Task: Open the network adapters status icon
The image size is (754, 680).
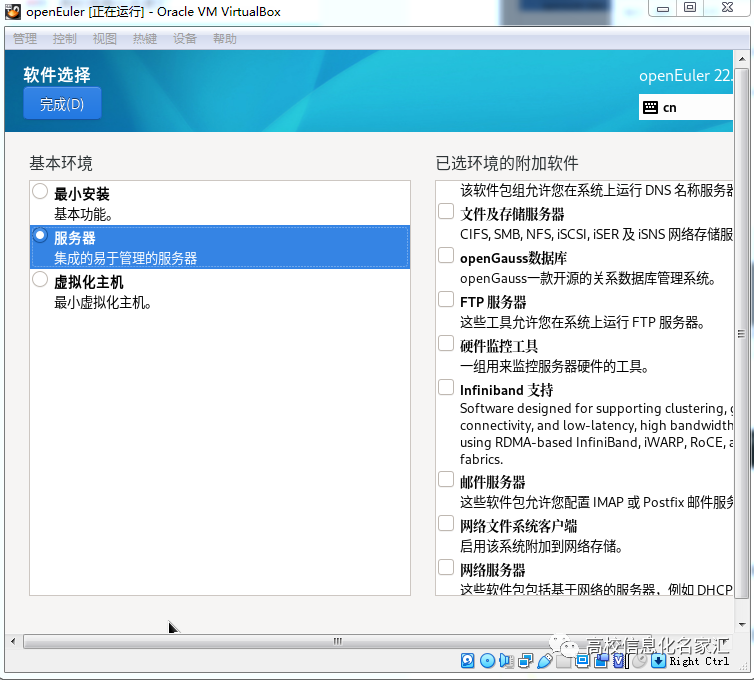Action: 526,661
